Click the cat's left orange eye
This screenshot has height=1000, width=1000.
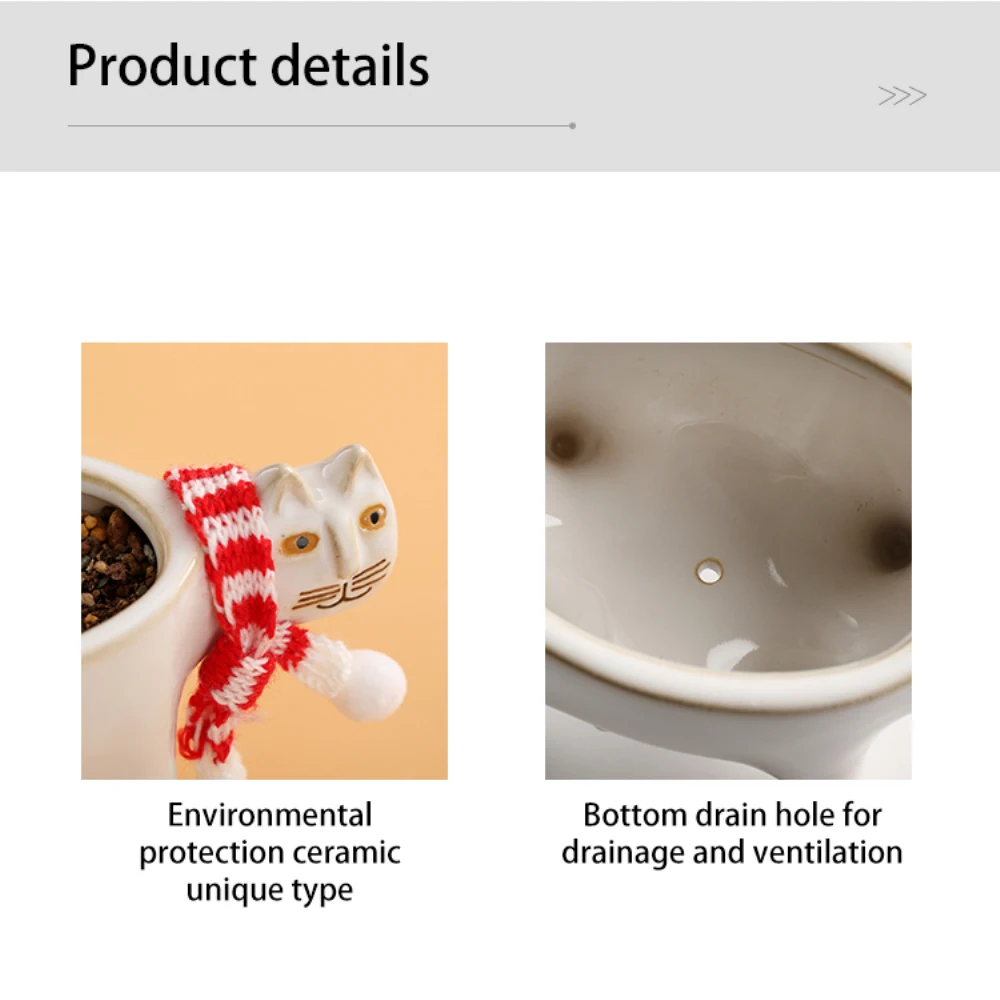click(300, 543)
